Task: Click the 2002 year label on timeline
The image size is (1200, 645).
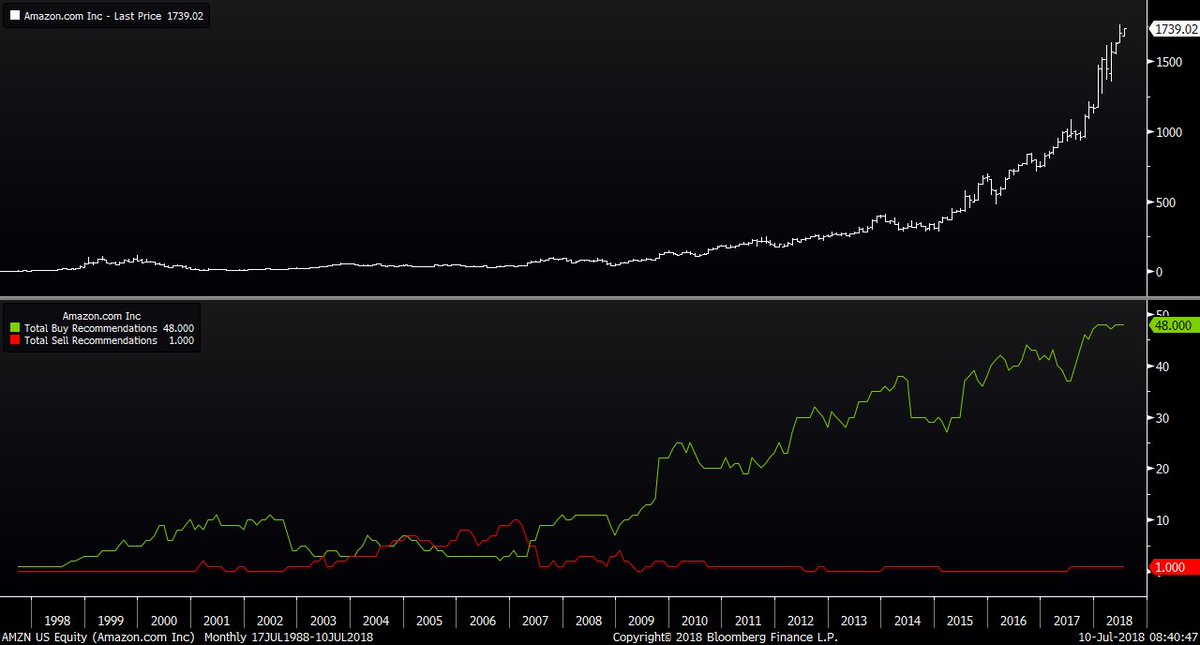Action: 270,620
